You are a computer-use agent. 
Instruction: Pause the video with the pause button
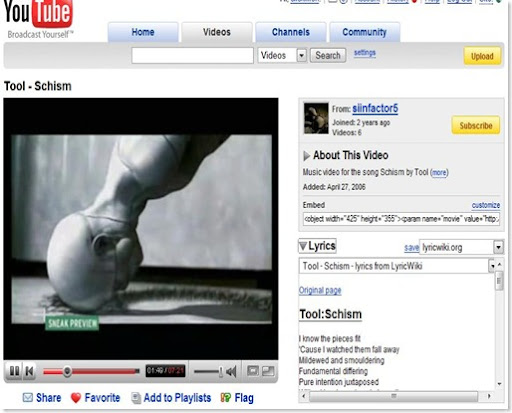pyautogui.click(x=14, y=371)
